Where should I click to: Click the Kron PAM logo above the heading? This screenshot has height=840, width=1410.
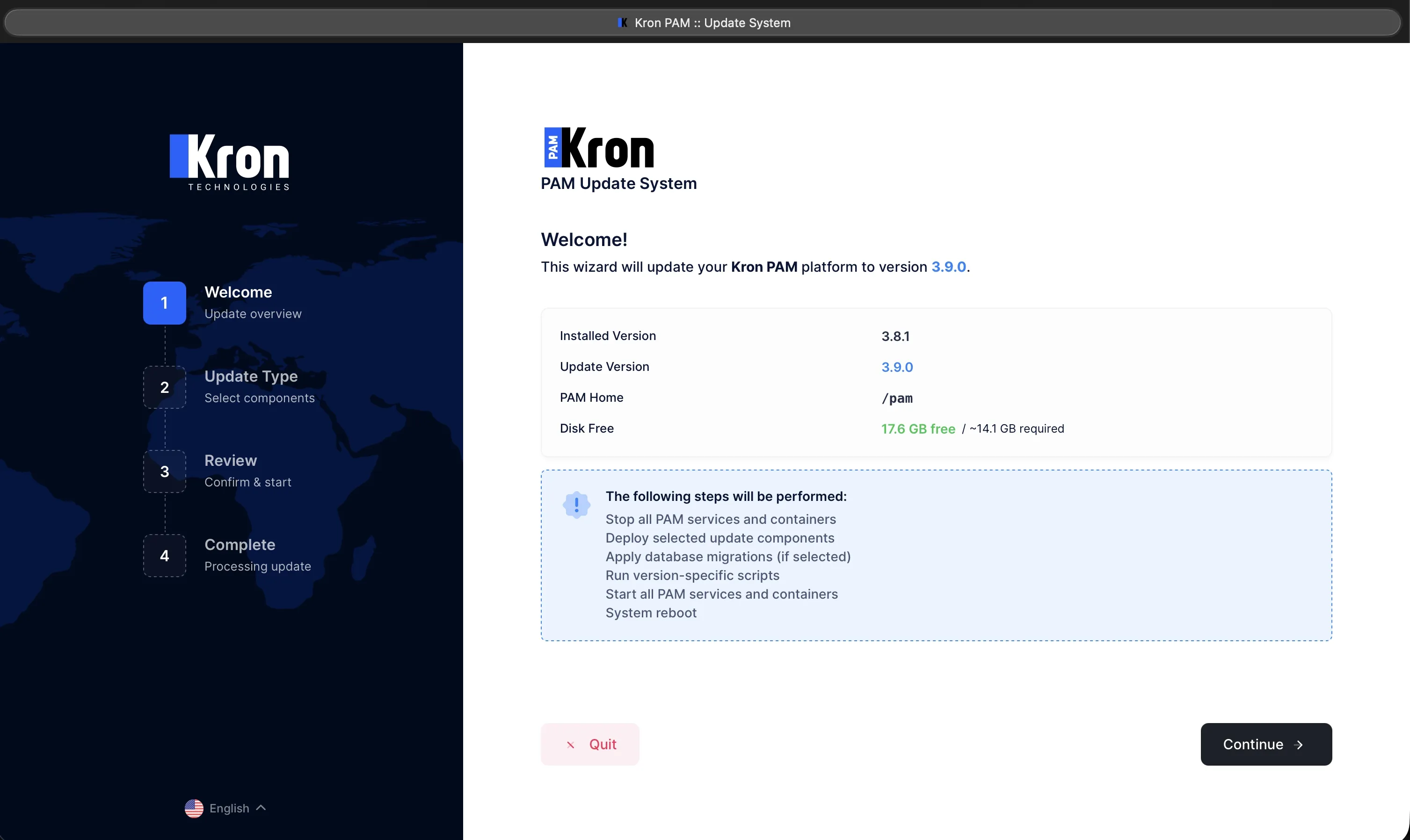[598, 148]
